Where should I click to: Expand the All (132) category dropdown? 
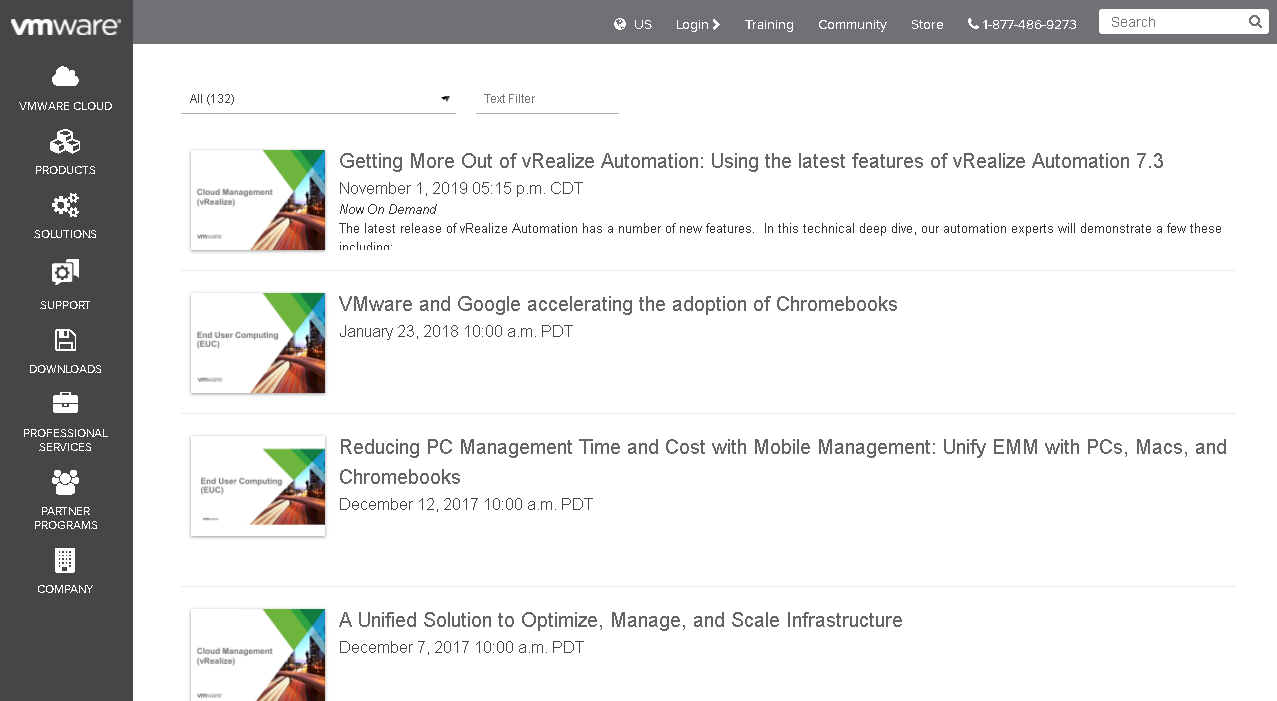pos(445,99)
